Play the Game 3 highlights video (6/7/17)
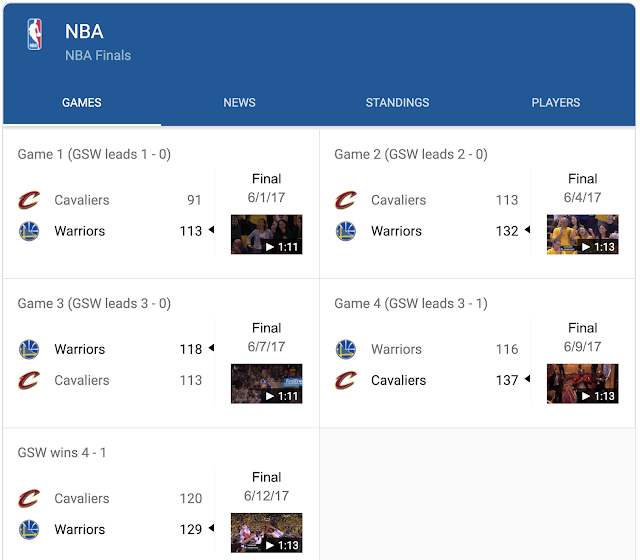640x560 pixels. (x=267, y=384)
